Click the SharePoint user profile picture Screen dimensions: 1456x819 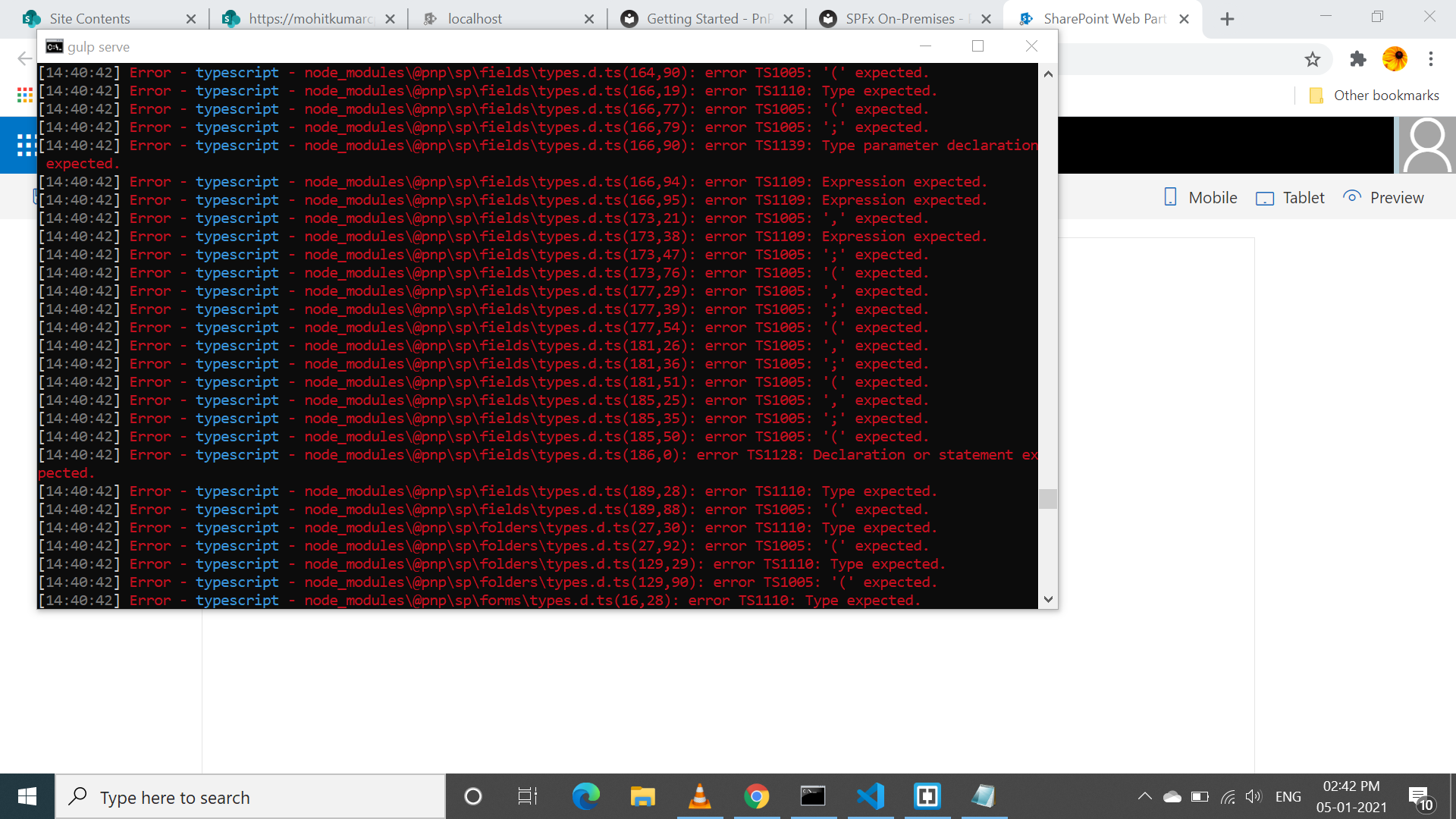[1426, 145]
